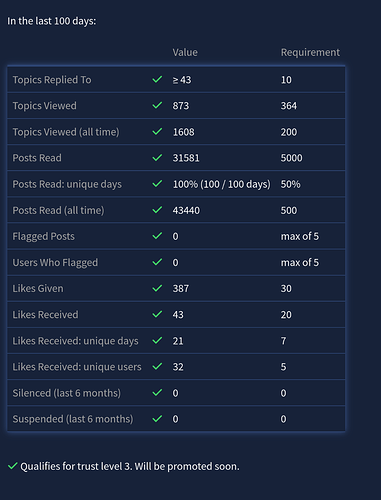Click the checkmark for Suspended (last 6 months)
The width and height of the screenshot is (381, 500).
tap(157, 419)
